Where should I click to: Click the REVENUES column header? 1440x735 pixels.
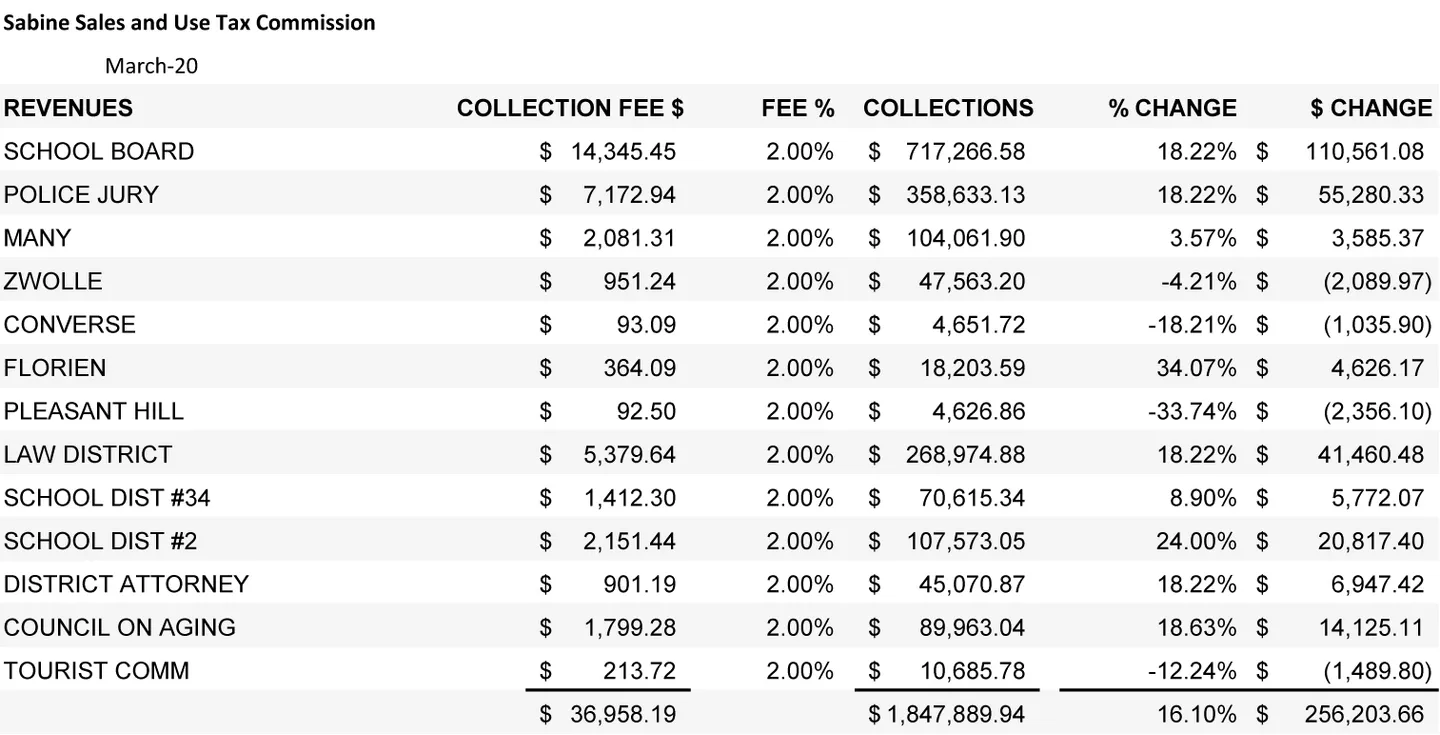[68, 108]
